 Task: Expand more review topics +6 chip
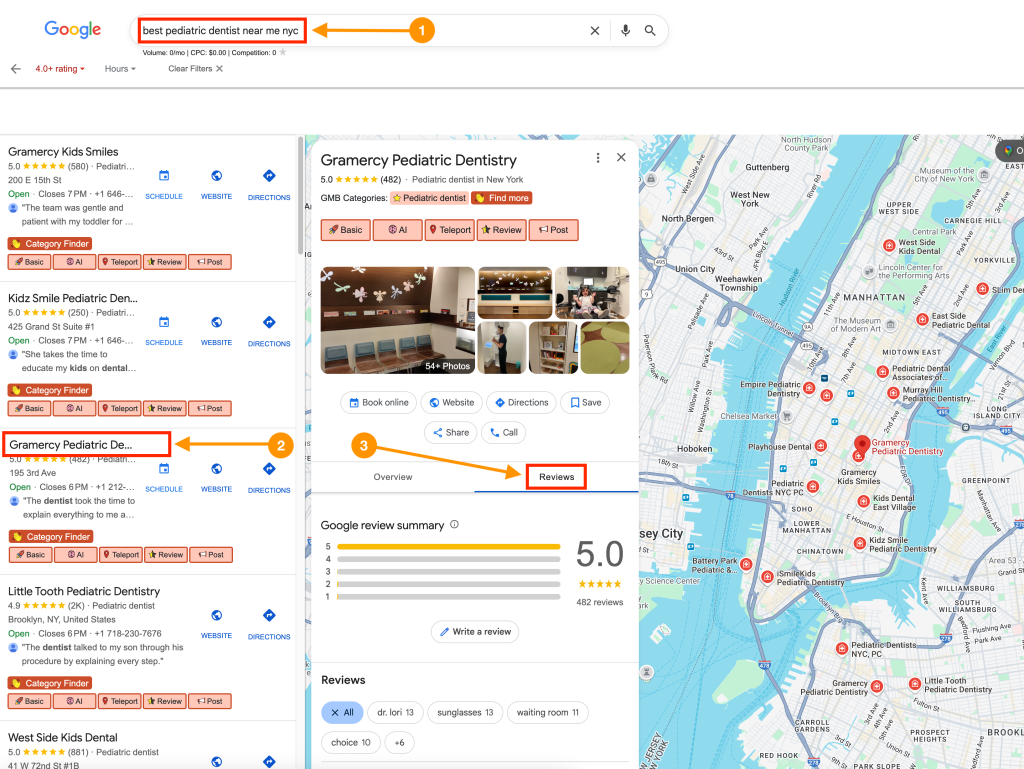[x=399, y=743]
